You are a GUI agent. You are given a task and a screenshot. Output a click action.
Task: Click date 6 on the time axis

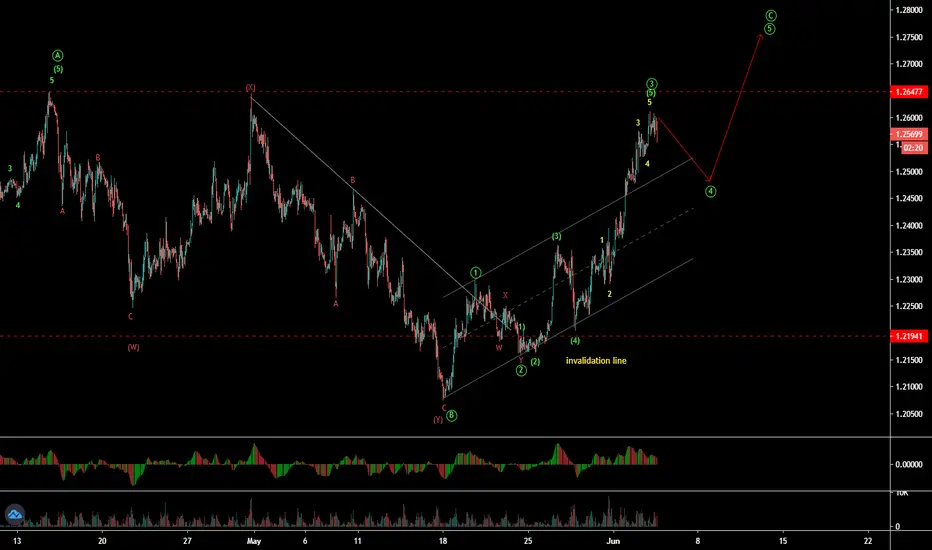(x=305, y=541)
